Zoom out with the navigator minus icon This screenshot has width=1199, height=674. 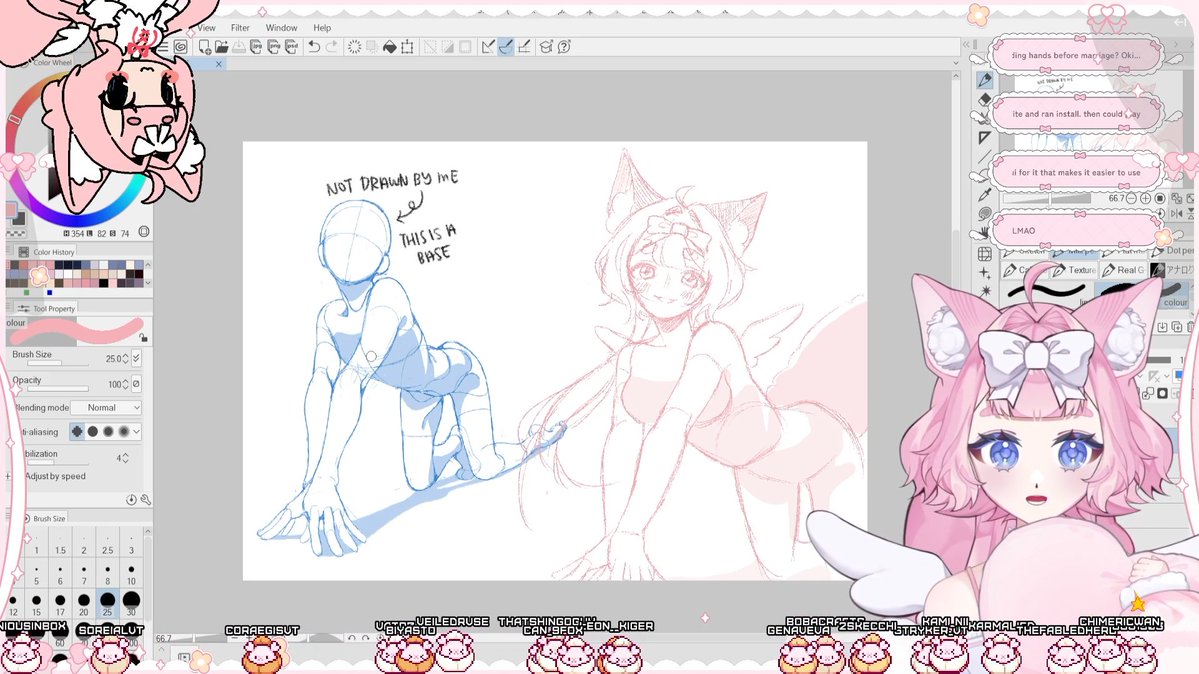point(1131,198)
